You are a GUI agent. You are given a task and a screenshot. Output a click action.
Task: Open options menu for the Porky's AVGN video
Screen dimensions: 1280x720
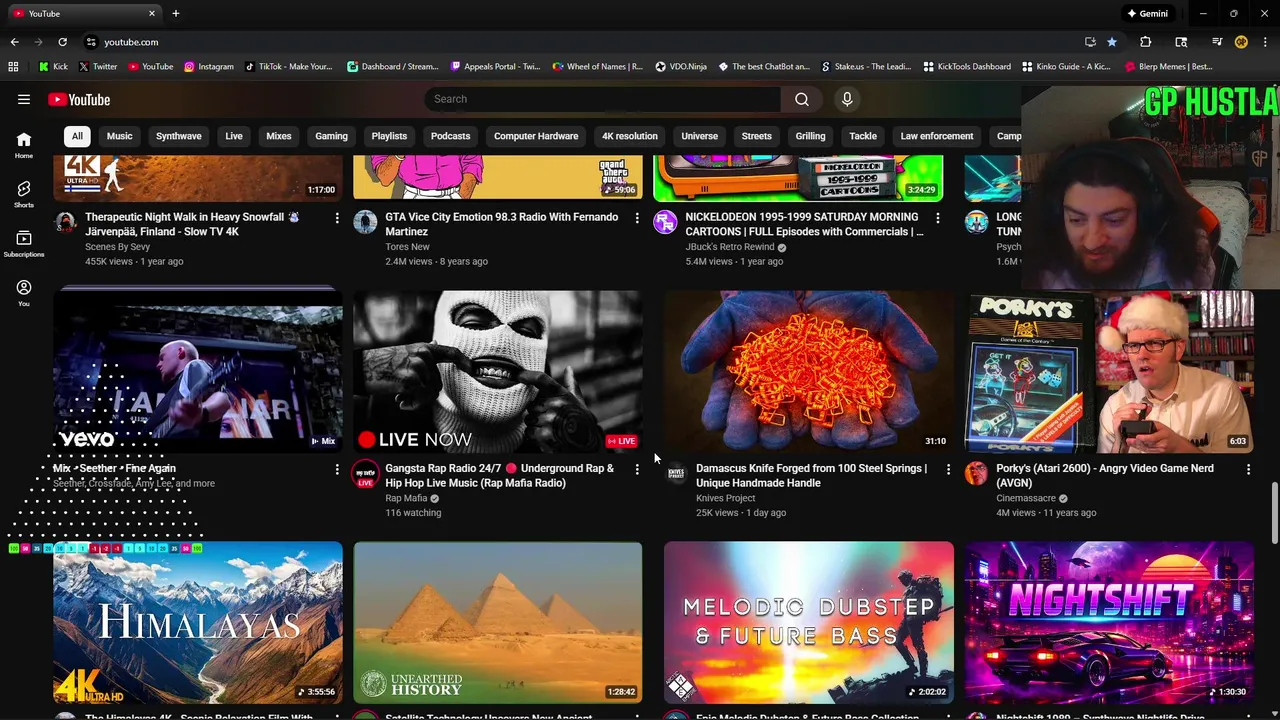point(1248,469)
